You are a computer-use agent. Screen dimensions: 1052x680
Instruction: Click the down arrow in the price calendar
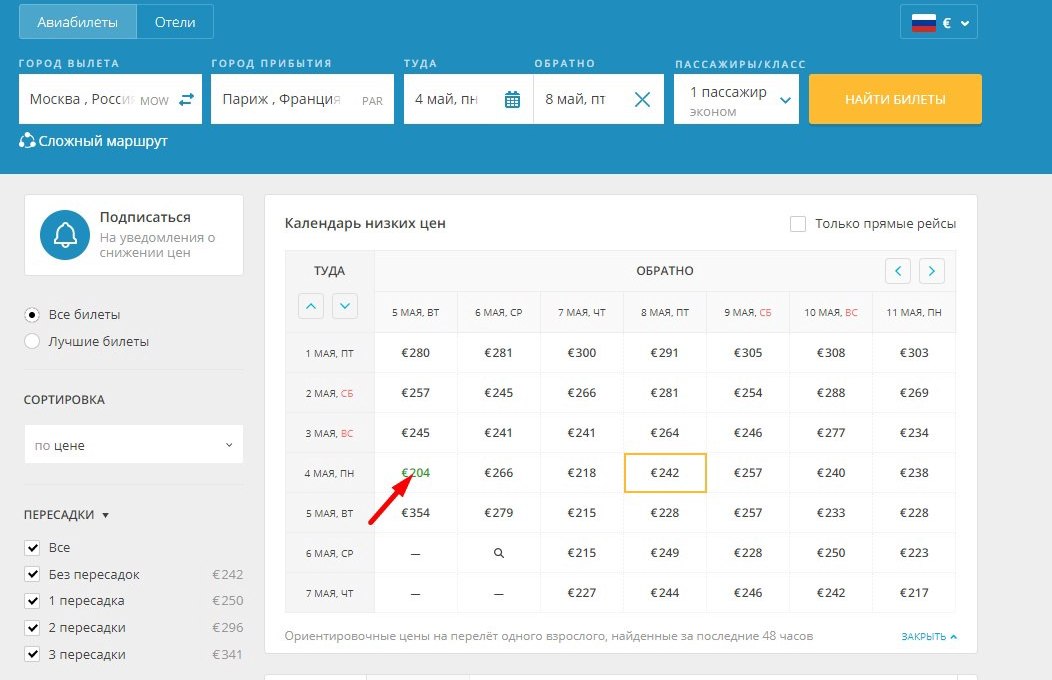(x=345, y=305)
